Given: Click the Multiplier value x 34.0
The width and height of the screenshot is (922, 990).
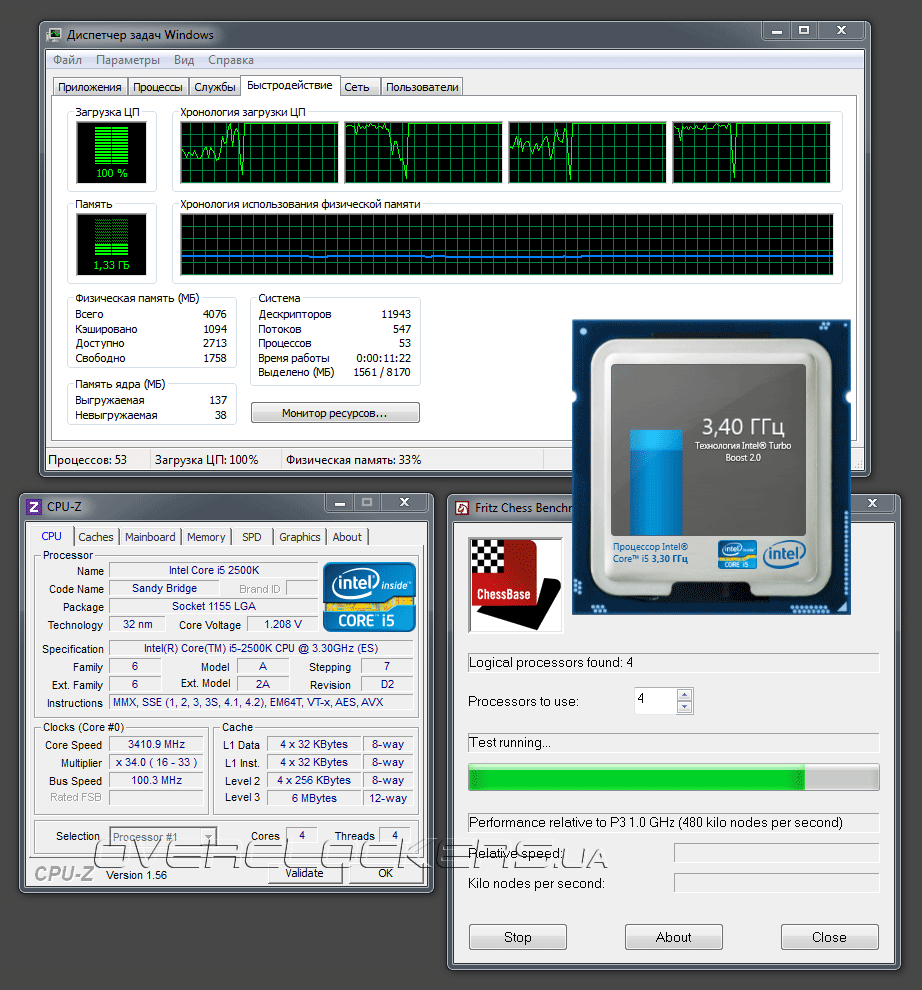Looking at the screenshot, I should pyautogui.click(x=157, y=762).
